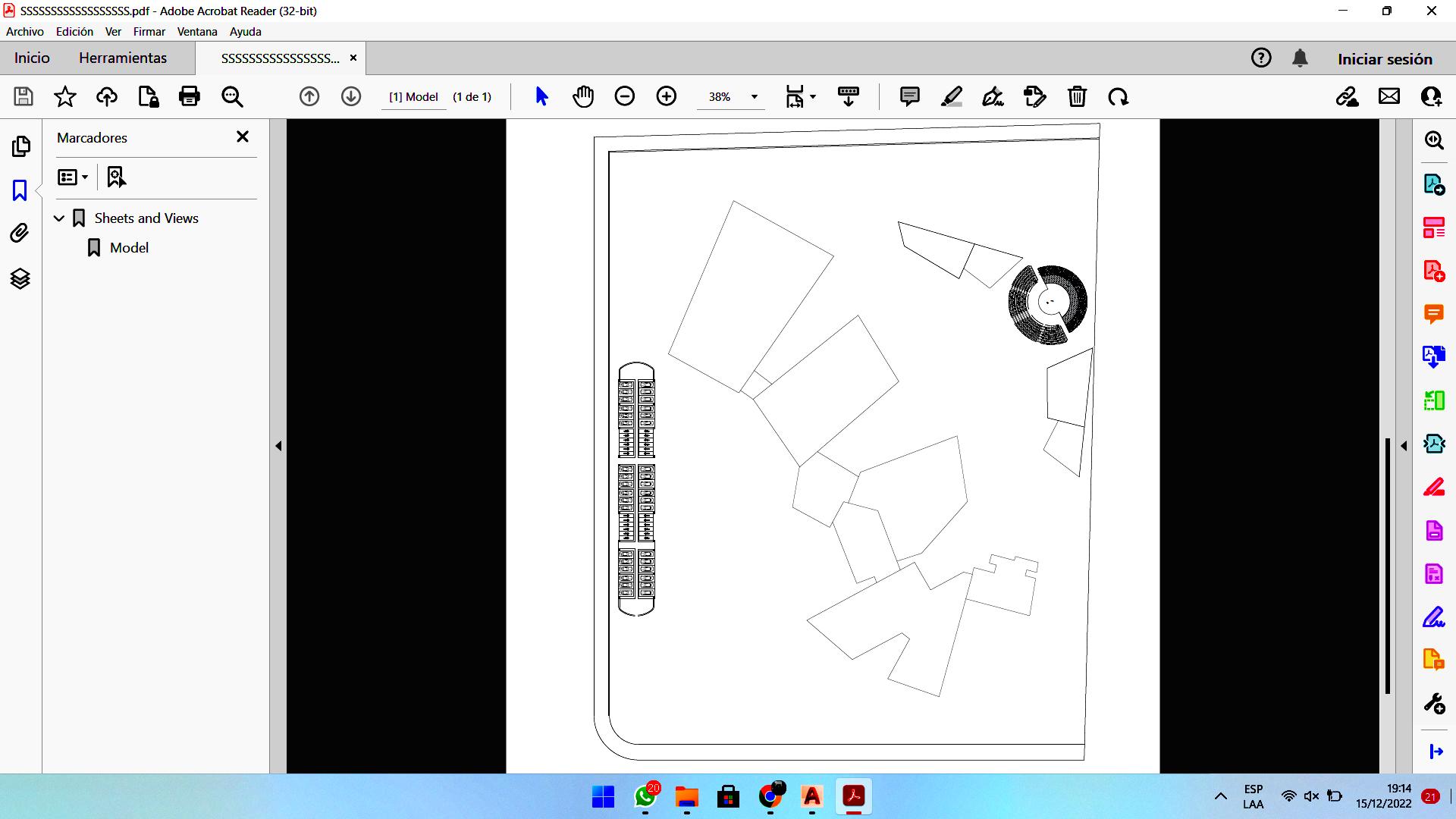
Task: Click Iniciar sesión button
Action: [1385, 59]
